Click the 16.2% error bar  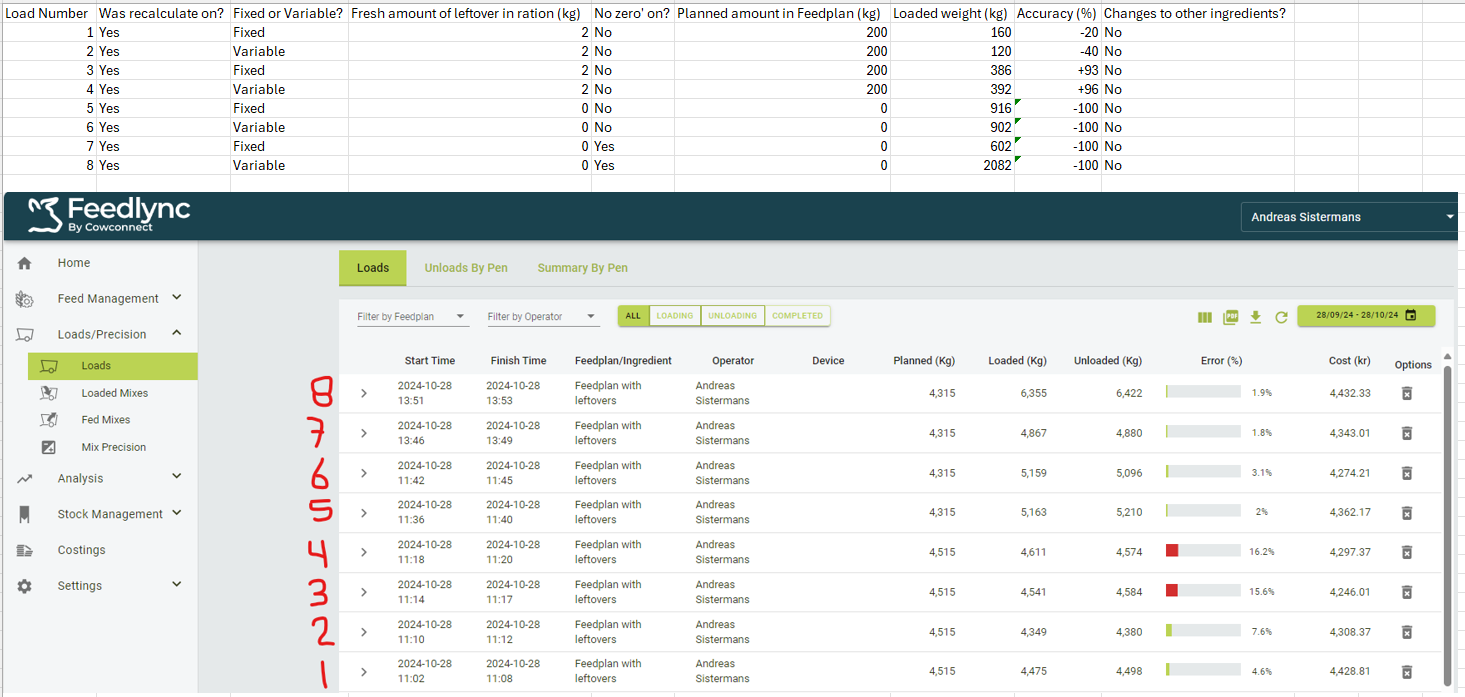coord(1203,551)
